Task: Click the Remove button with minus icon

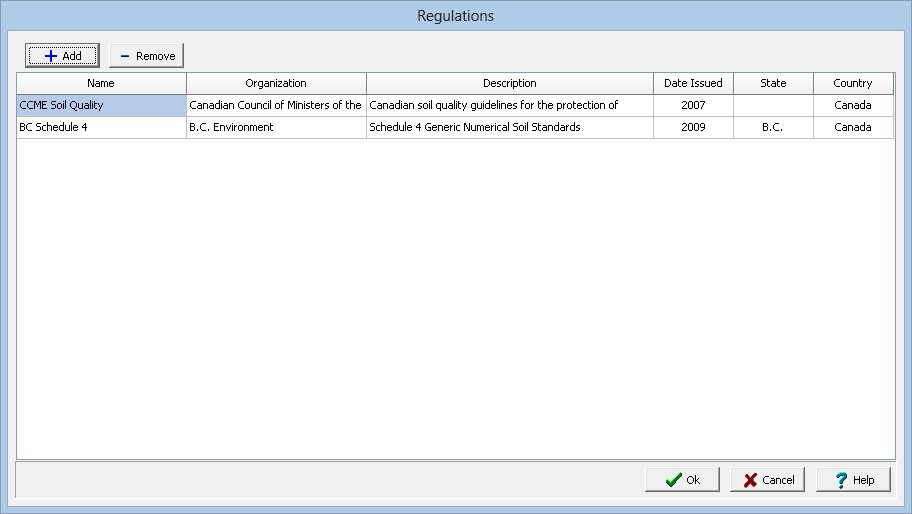Action: point(147,56)
